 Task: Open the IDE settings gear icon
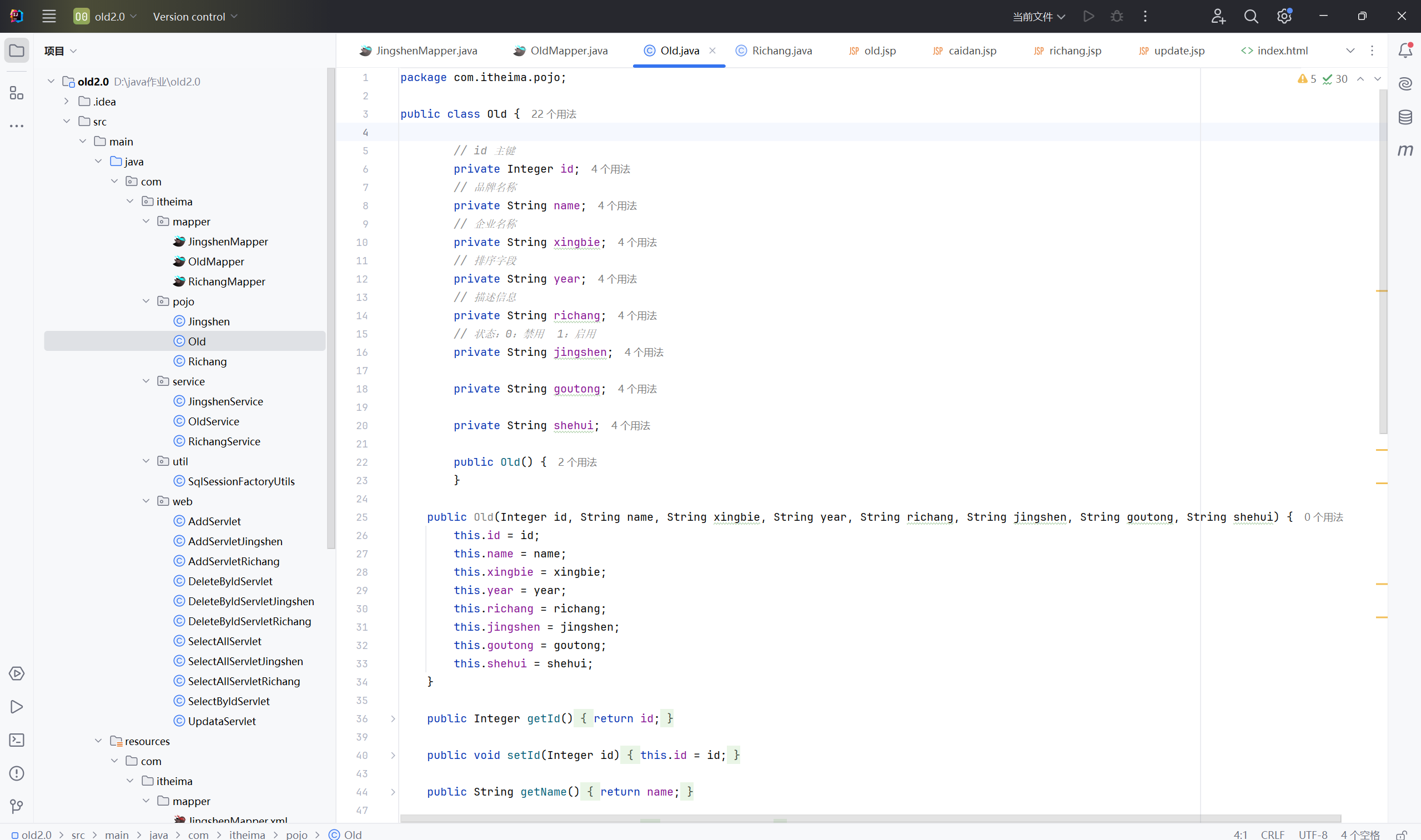[1283, 17]
